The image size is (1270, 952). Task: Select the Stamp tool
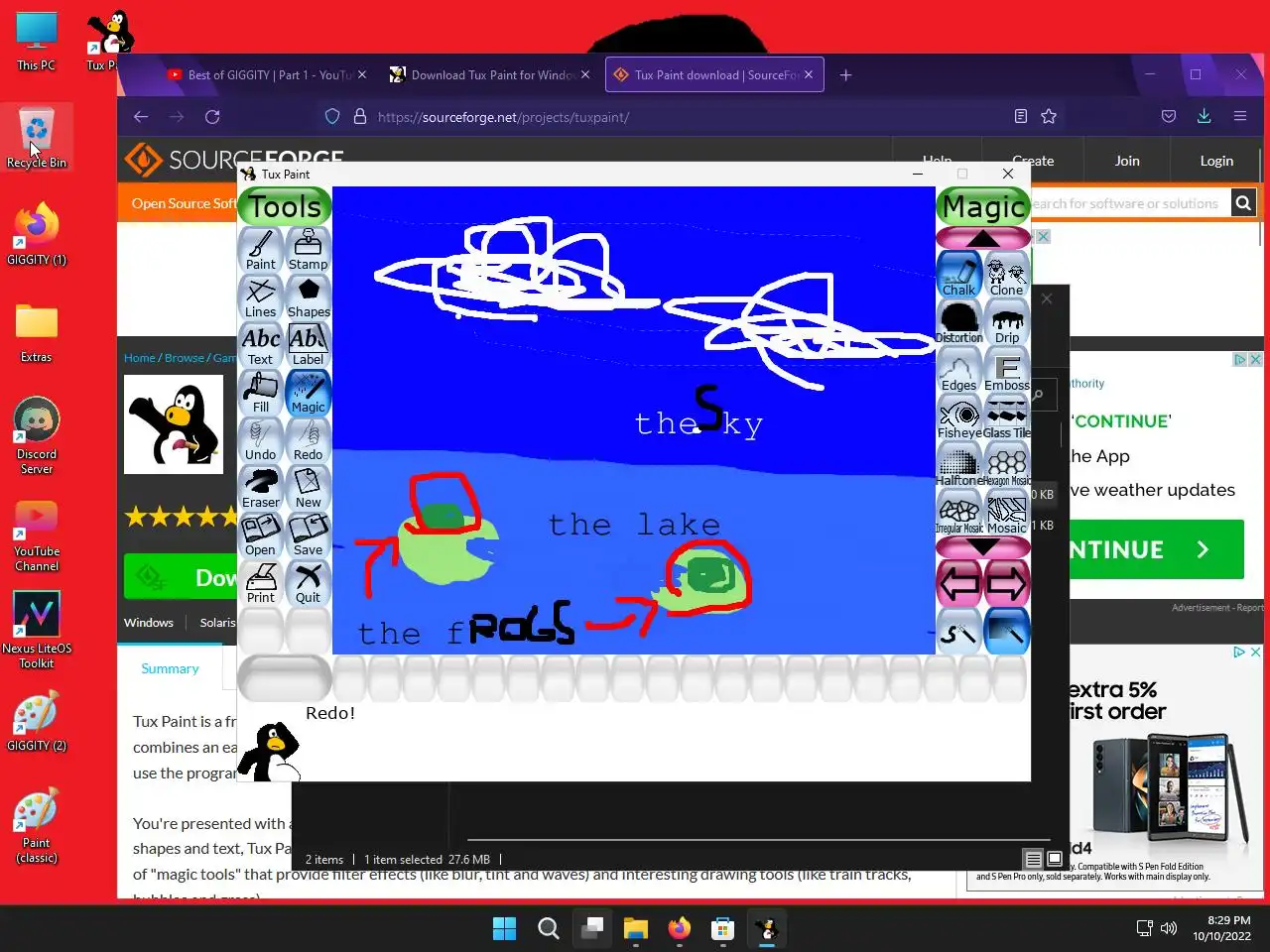coord(308,250)
